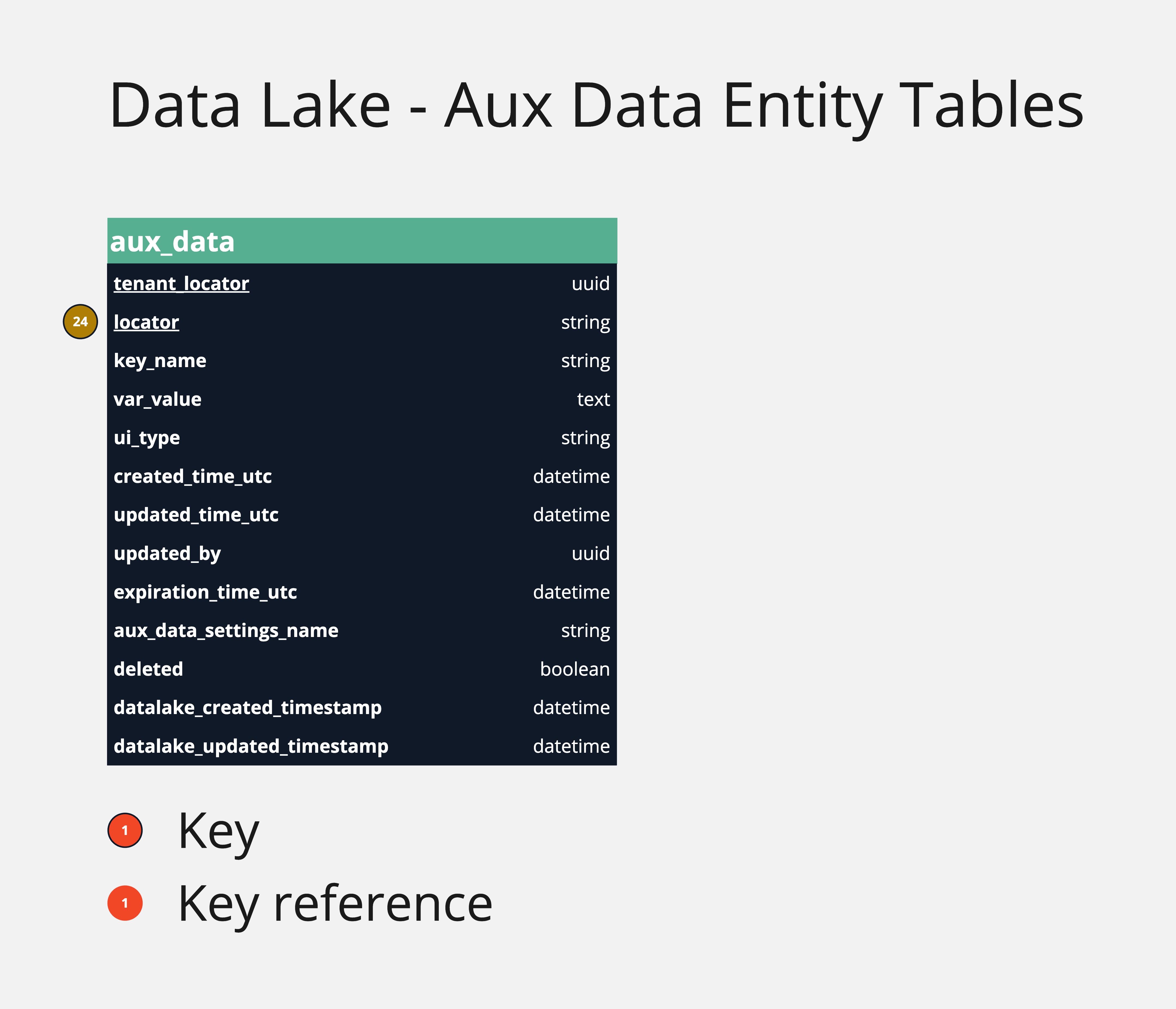The width and height of the screenshot is (1176, 1009).
Task: Select the var_value field
Action: point(157,399)
